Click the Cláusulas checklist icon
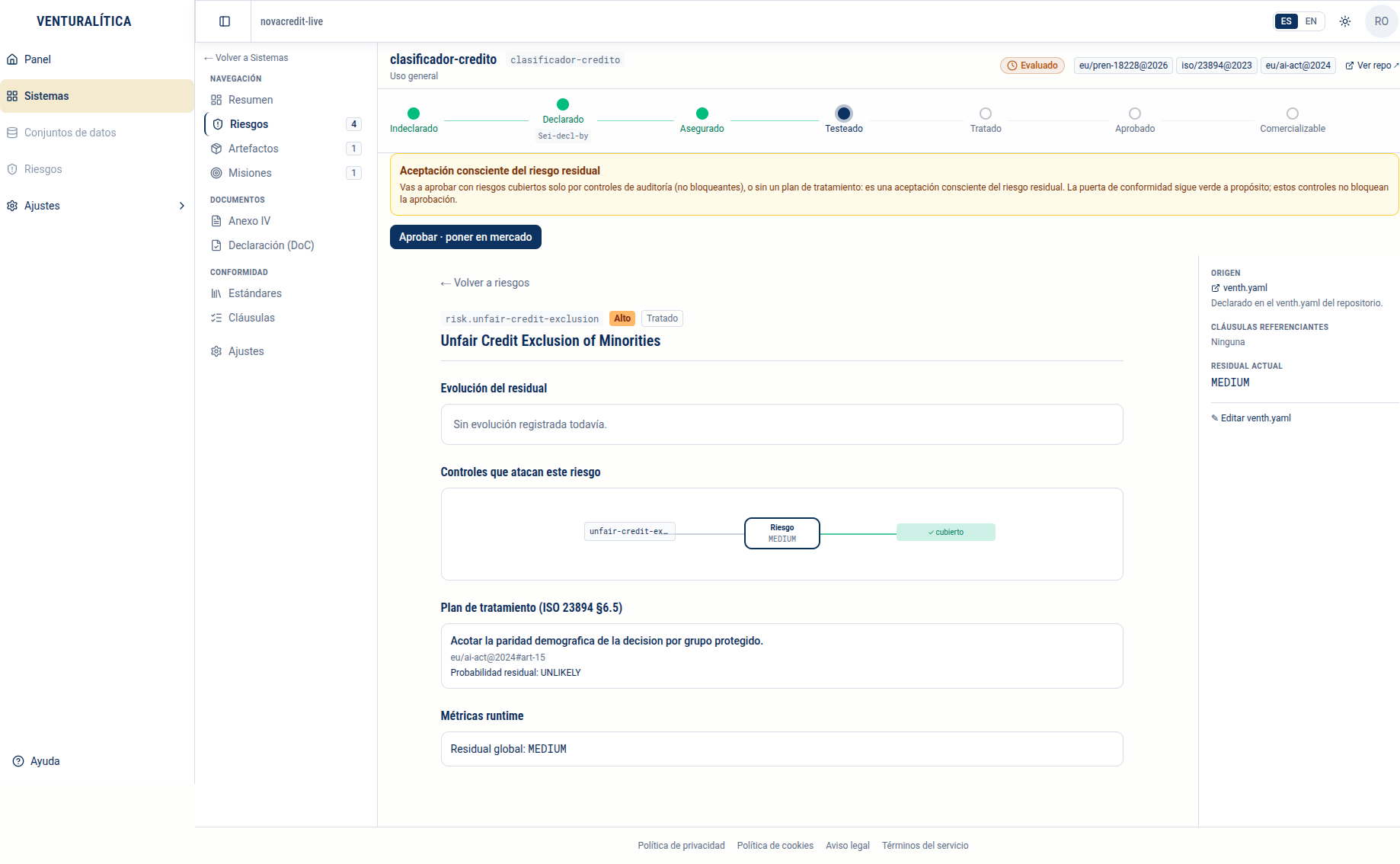The height and width of the screenshot is (864, 1400). point(216,318)
